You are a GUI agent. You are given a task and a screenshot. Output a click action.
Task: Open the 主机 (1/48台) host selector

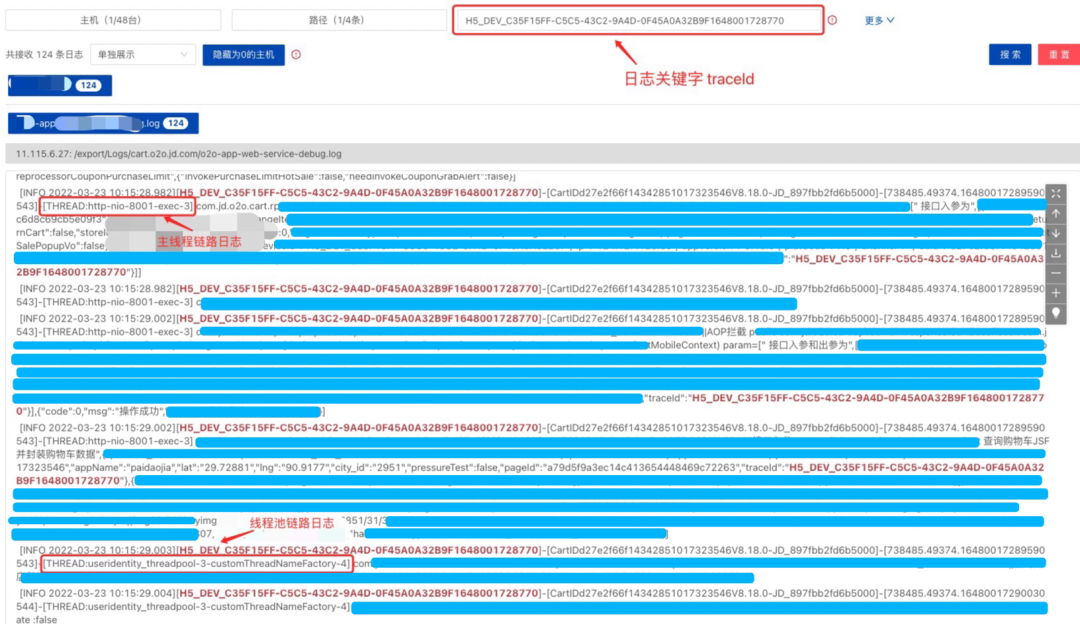point(113,21)
